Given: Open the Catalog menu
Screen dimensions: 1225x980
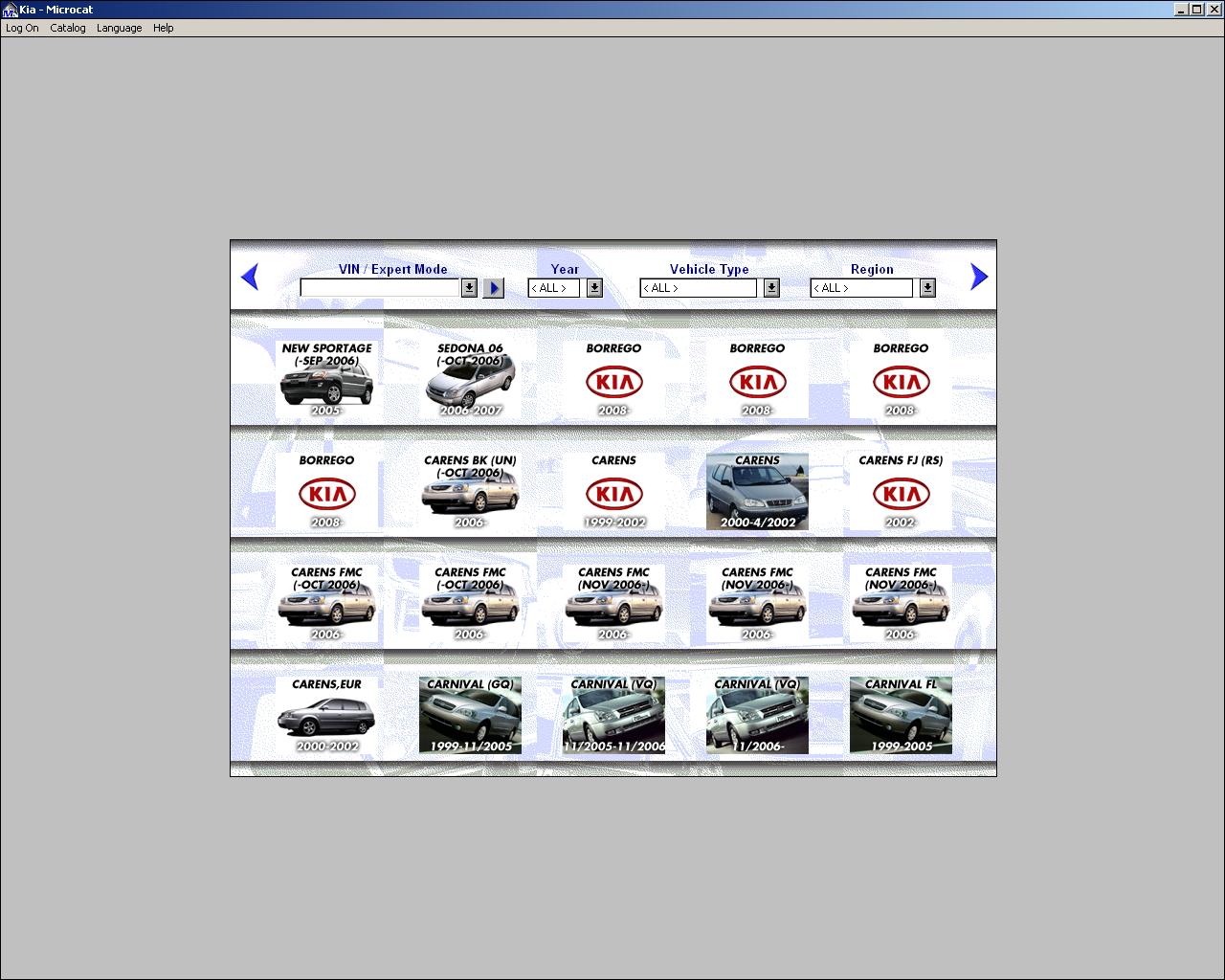Looking at the screenshot, I should click(x=68, y=28).
